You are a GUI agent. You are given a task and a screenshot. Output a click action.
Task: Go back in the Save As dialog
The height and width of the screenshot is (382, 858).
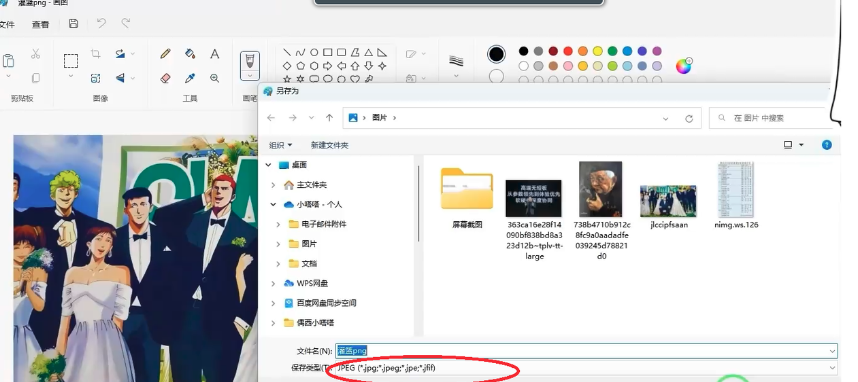pyautogui.click(x=271, y=118)
